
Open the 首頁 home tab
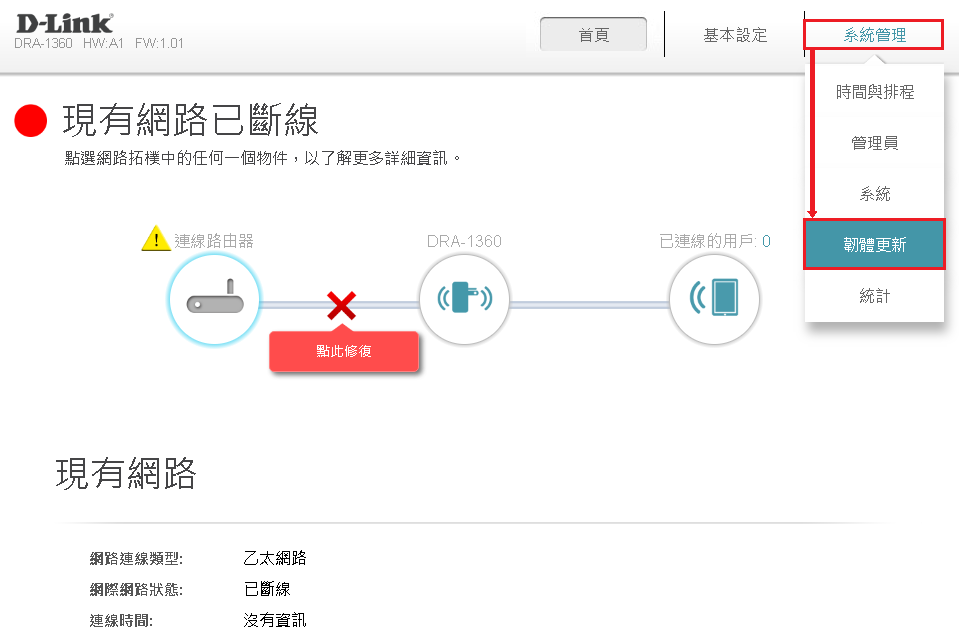pyautogui.click(x=593, y=35)
